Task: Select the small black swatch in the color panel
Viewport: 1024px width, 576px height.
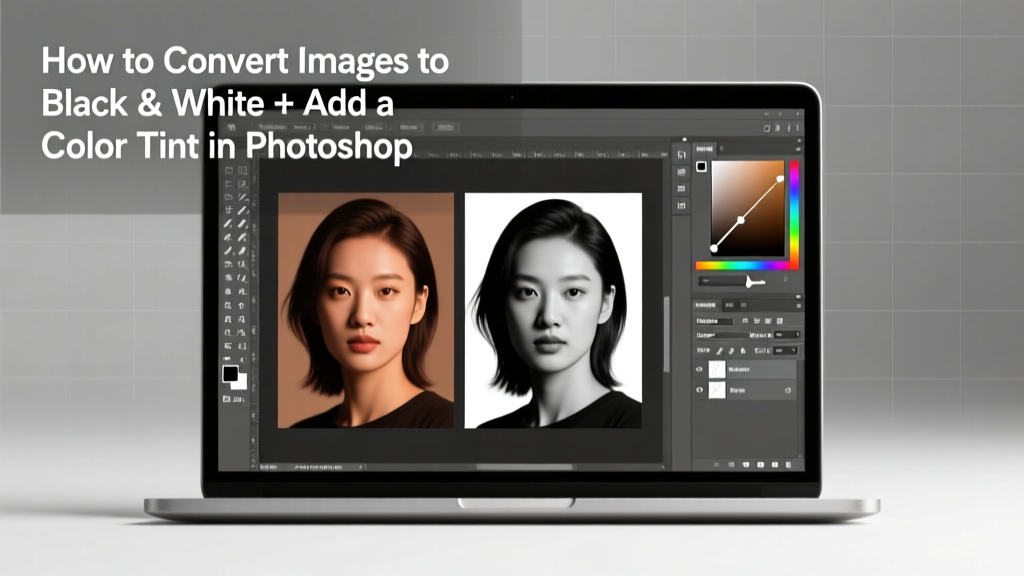Action: [701, 167]
